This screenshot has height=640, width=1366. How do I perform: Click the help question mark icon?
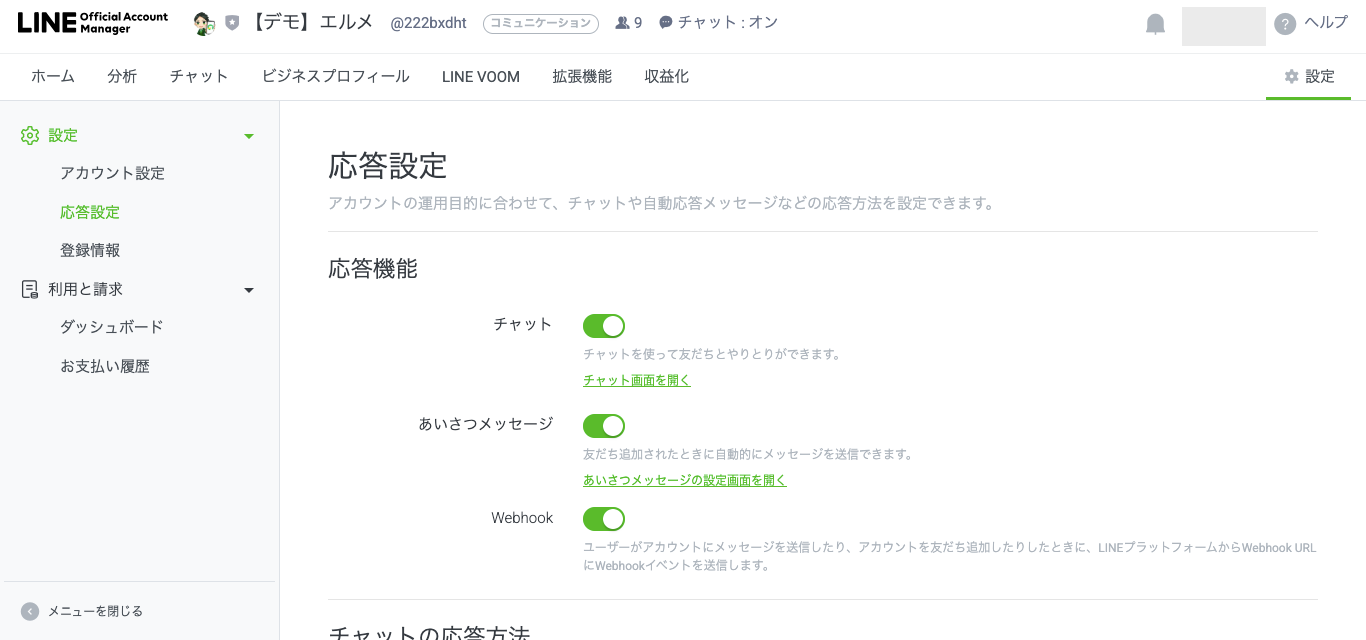click(x=1285, y=24)
